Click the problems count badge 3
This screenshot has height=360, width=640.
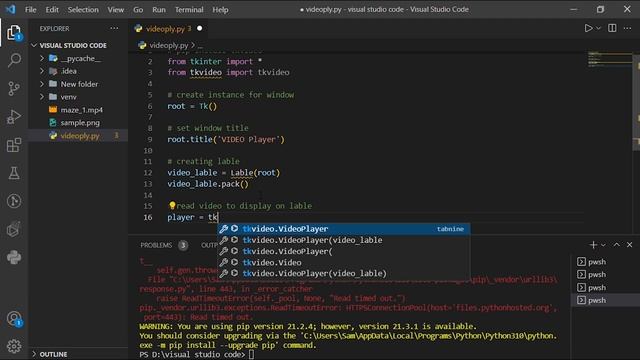coord(183,245)
